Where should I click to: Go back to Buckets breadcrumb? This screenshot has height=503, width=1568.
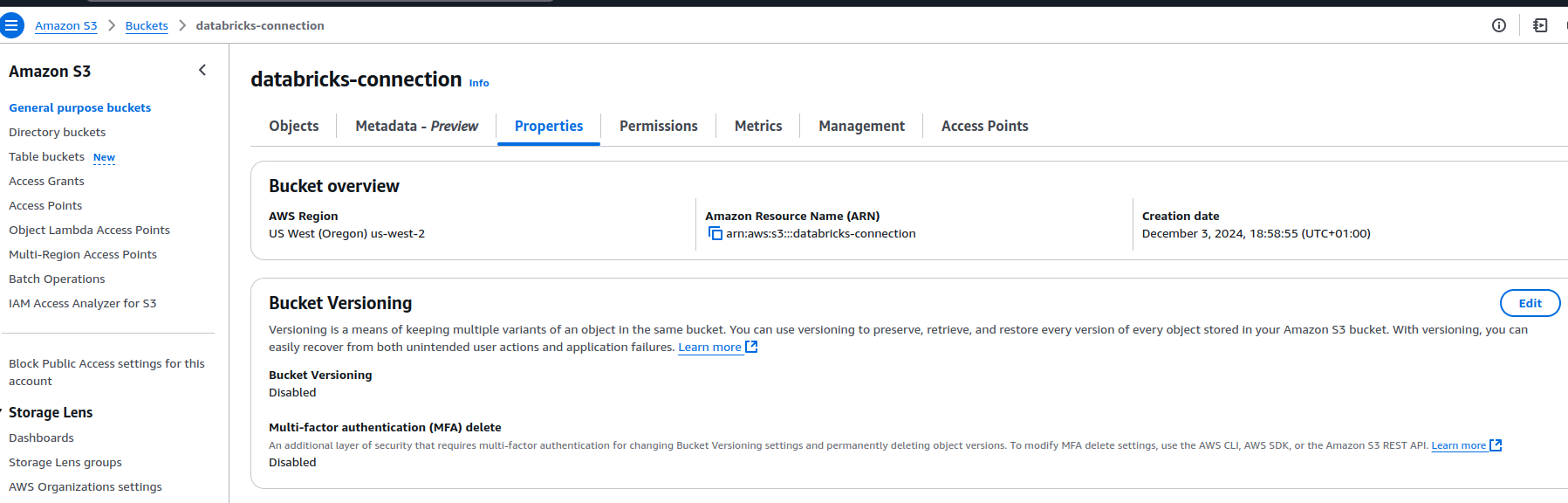point(147,25)
